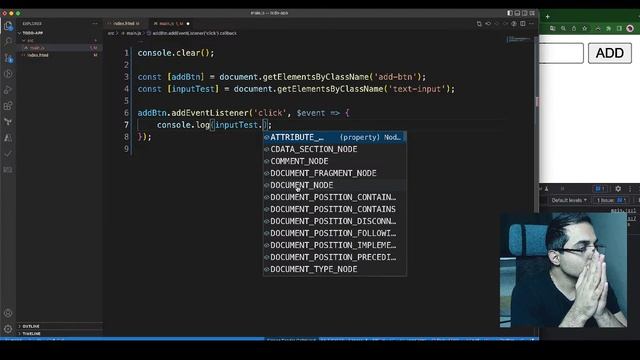Select DOCUMENT_FRAGMENT_NODE suggestion

335,173
